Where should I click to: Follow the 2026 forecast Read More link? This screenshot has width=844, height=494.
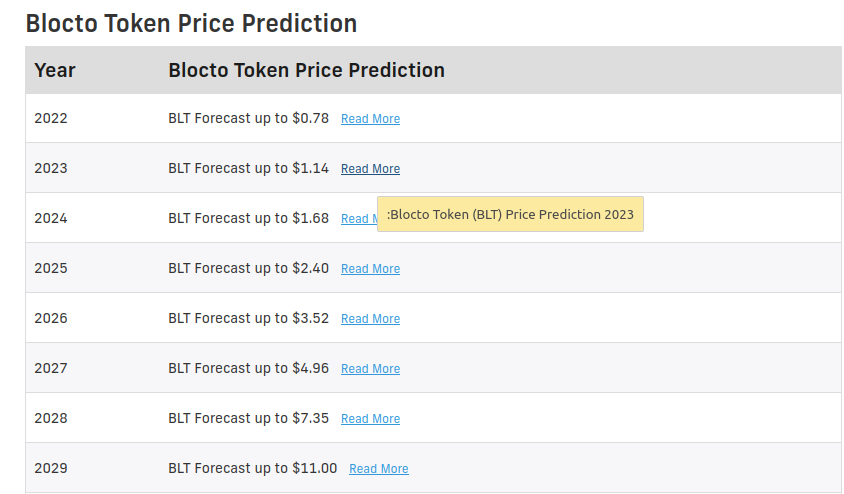tap(370, 319)
